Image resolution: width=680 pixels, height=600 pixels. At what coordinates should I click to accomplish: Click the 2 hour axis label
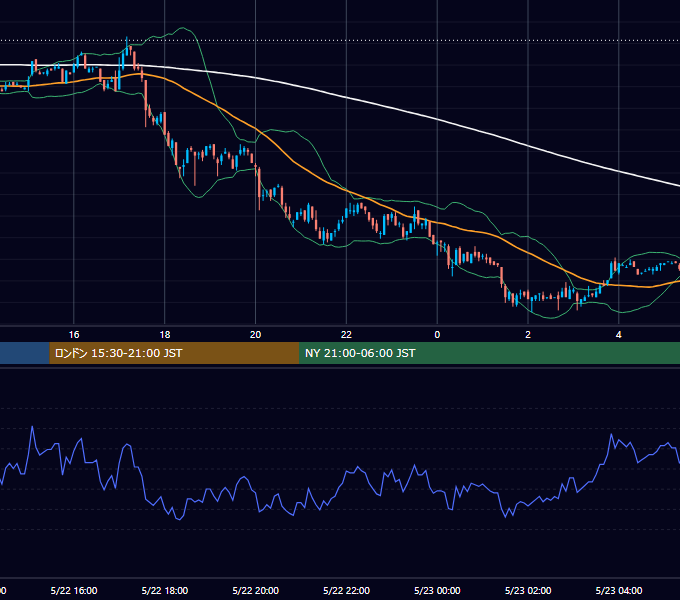tap(528, 335)
